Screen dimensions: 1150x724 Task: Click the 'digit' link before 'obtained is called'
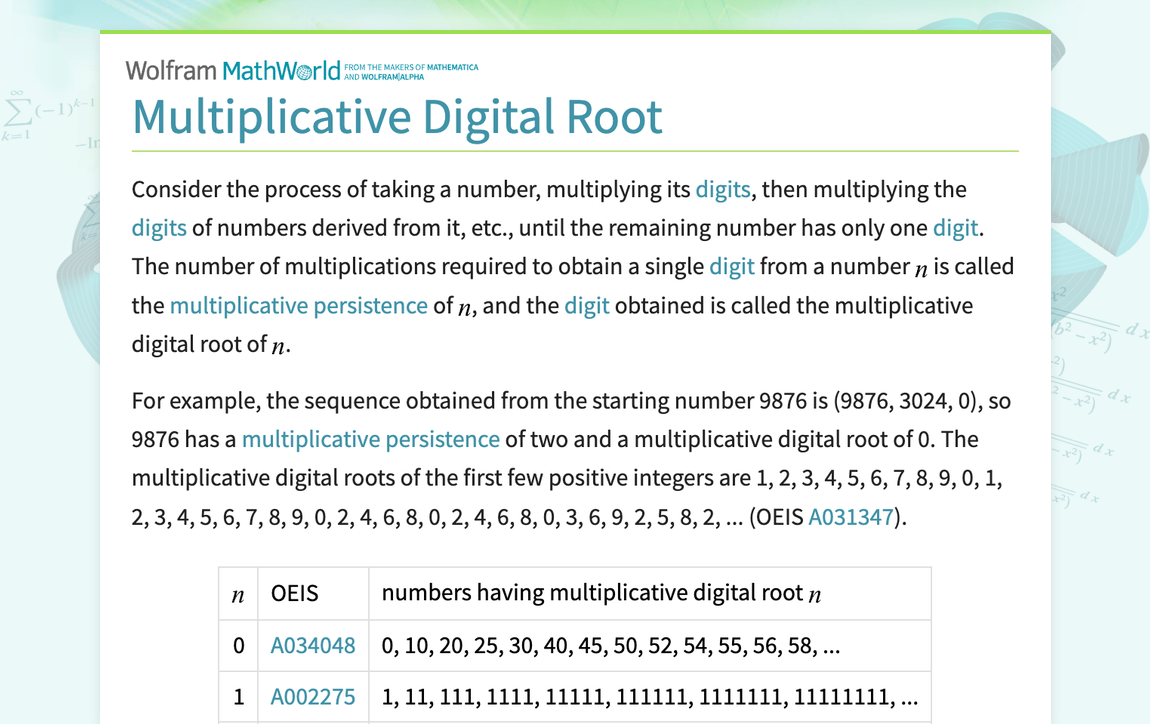pos(587,305)
